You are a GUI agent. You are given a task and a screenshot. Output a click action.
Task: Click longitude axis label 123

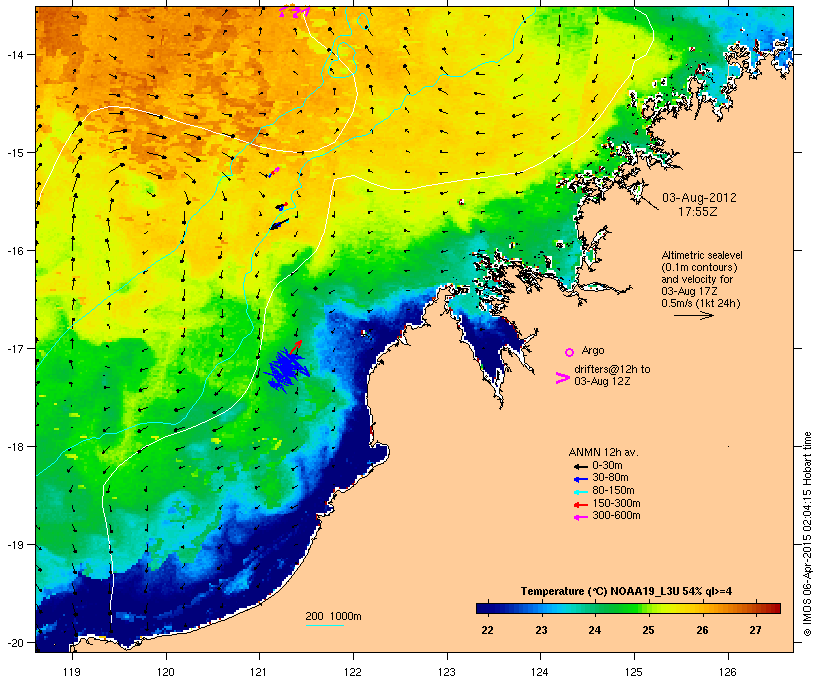(447, 672)
